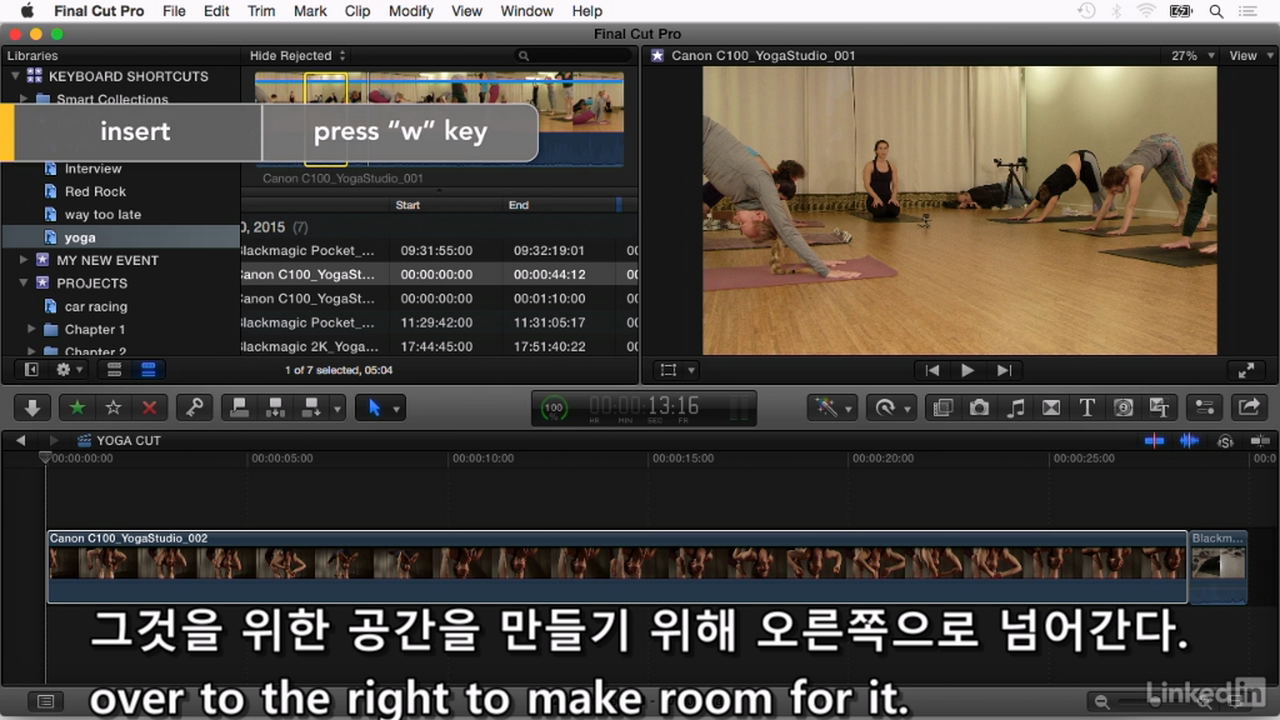Go to next edit in viewer
This screenshot has height=720, width=1280.
[1004, 370]
